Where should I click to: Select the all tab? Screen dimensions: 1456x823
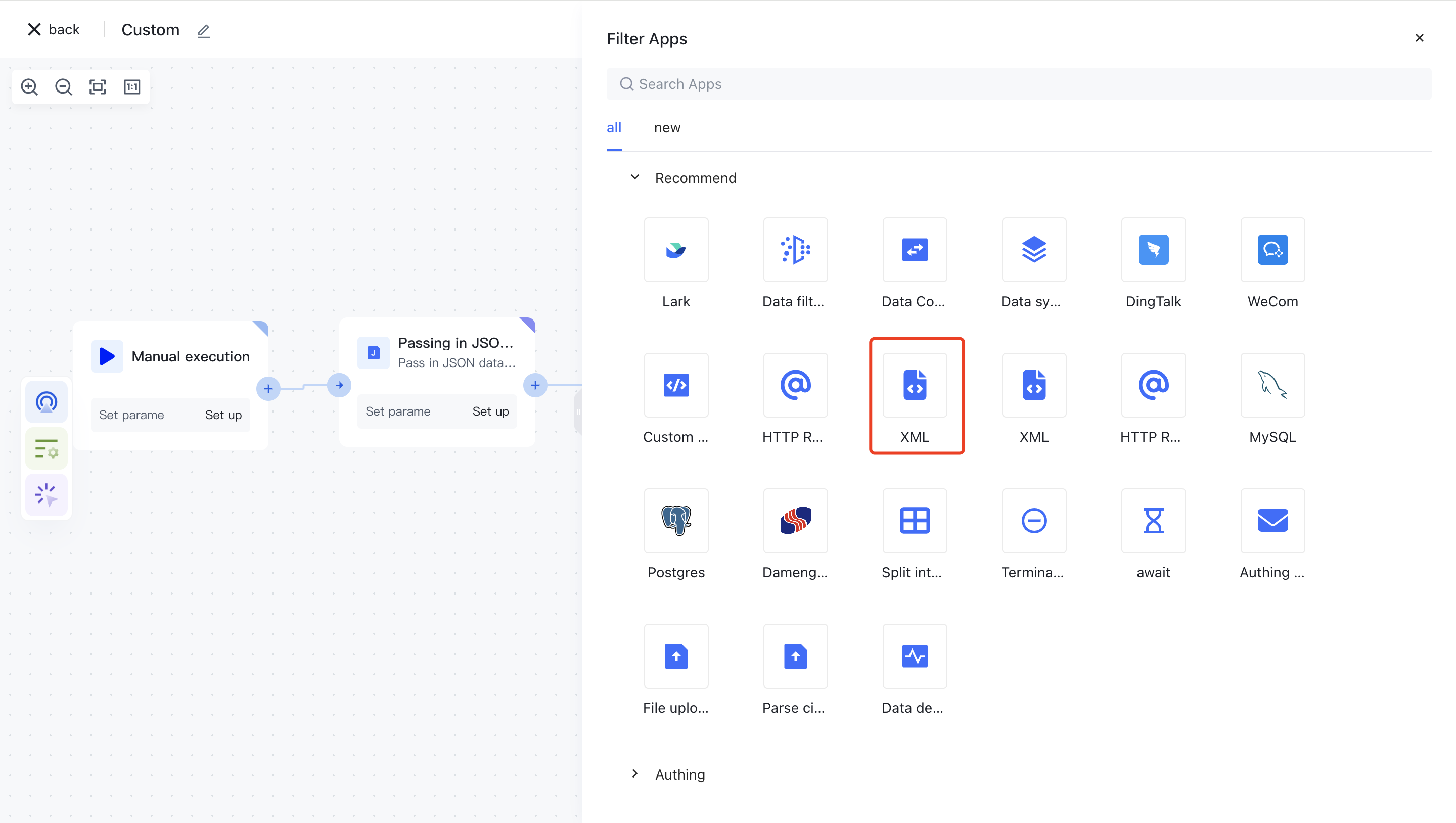point(614,128)
